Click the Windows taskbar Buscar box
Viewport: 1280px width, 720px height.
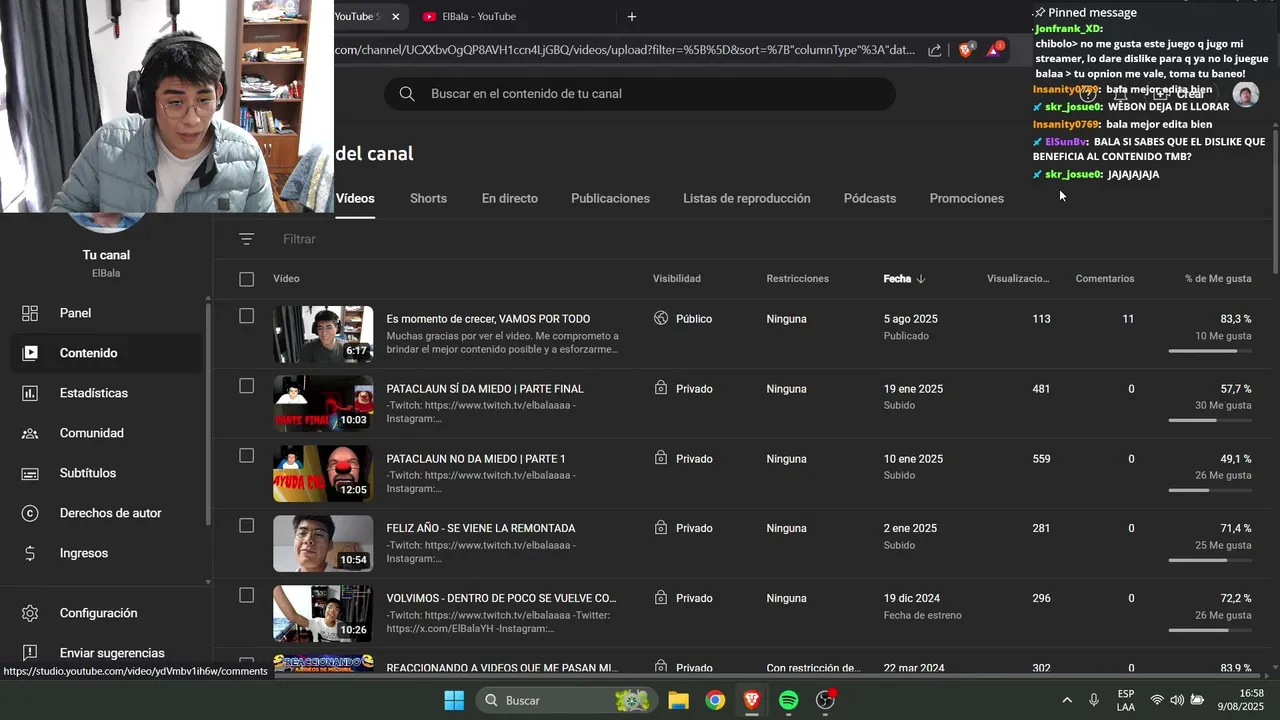coord(566,700)
